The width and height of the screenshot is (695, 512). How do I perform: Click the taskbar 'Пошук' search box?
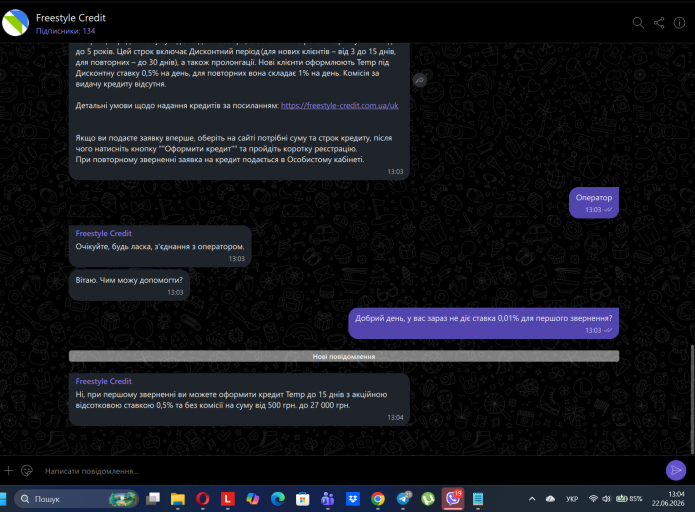coord(77,499)
